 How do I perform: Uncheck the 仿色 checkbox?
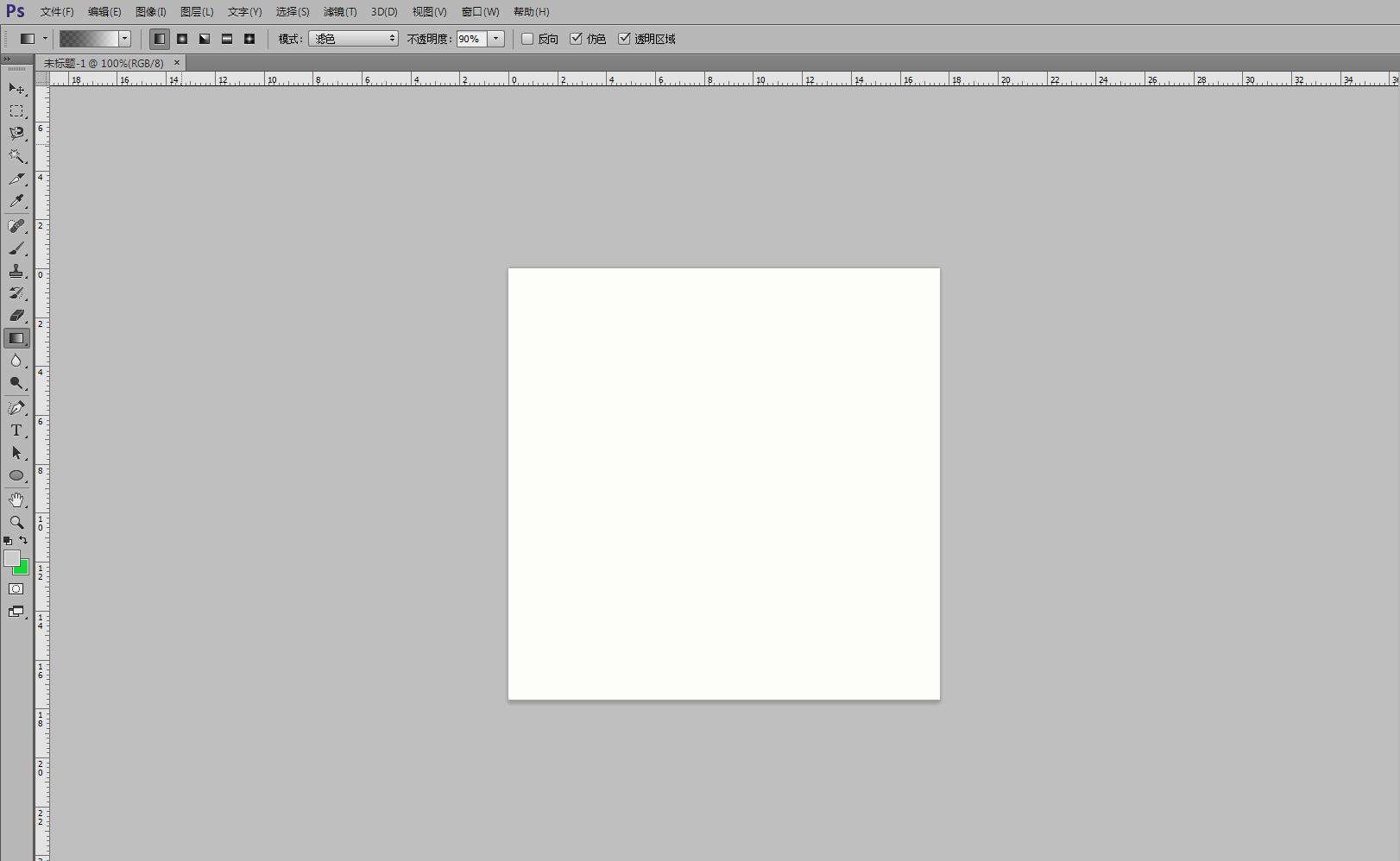click(x=576, y=39)
